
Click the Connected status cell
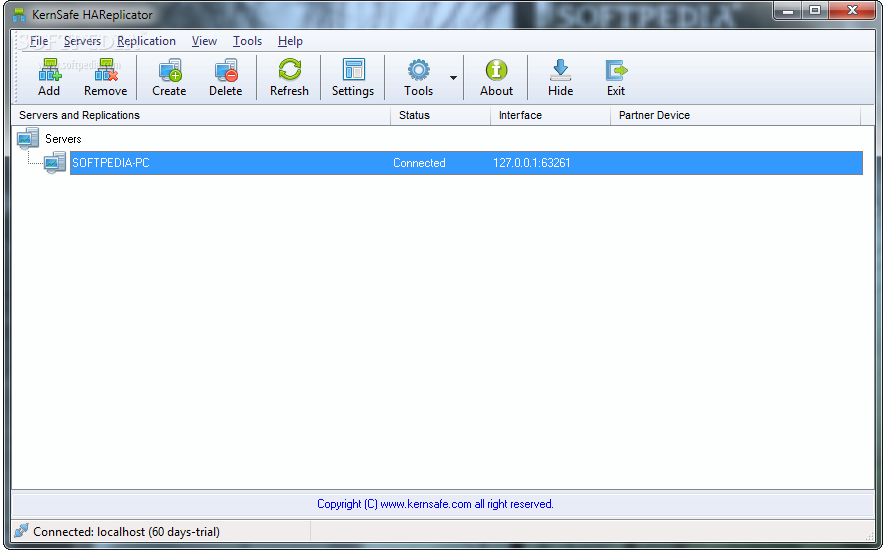point(419,163)
